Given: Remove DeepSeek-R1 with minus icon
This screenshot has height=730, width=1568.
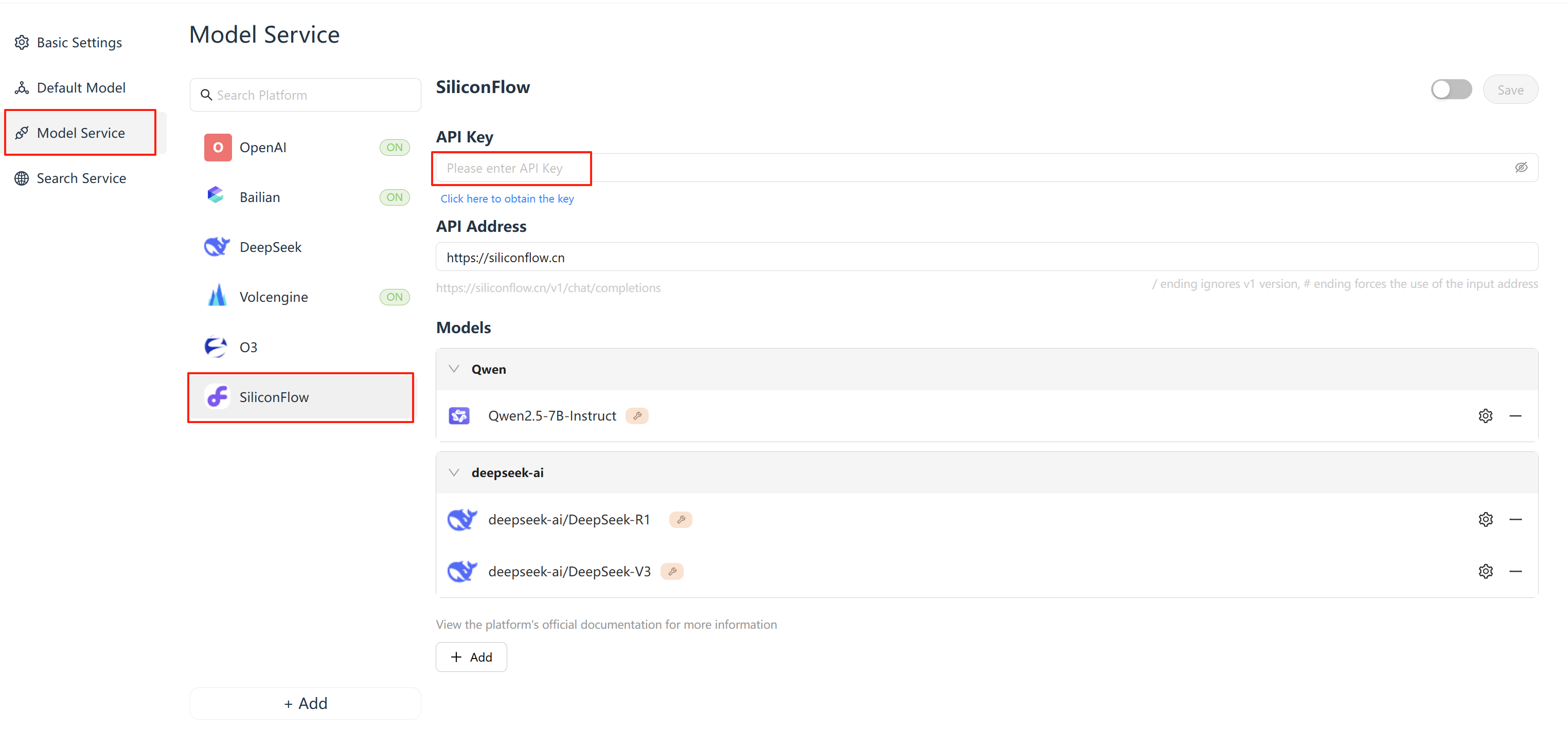Looking at the screenshot, I should coord(1515,519).
